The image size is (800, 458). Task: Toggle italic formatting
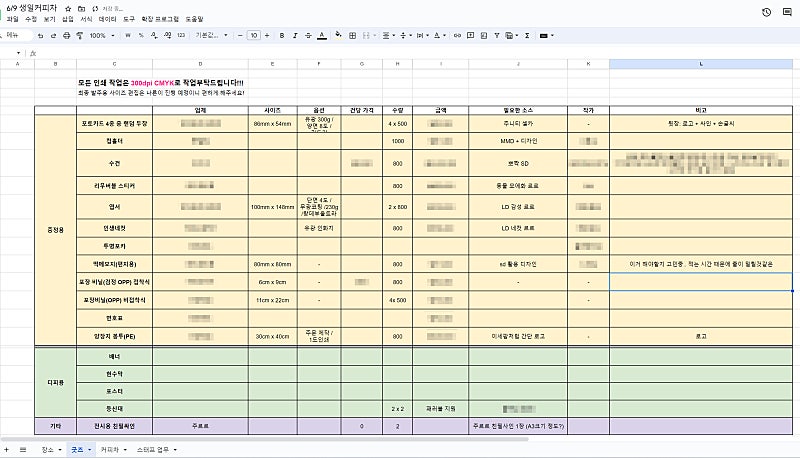294,36
